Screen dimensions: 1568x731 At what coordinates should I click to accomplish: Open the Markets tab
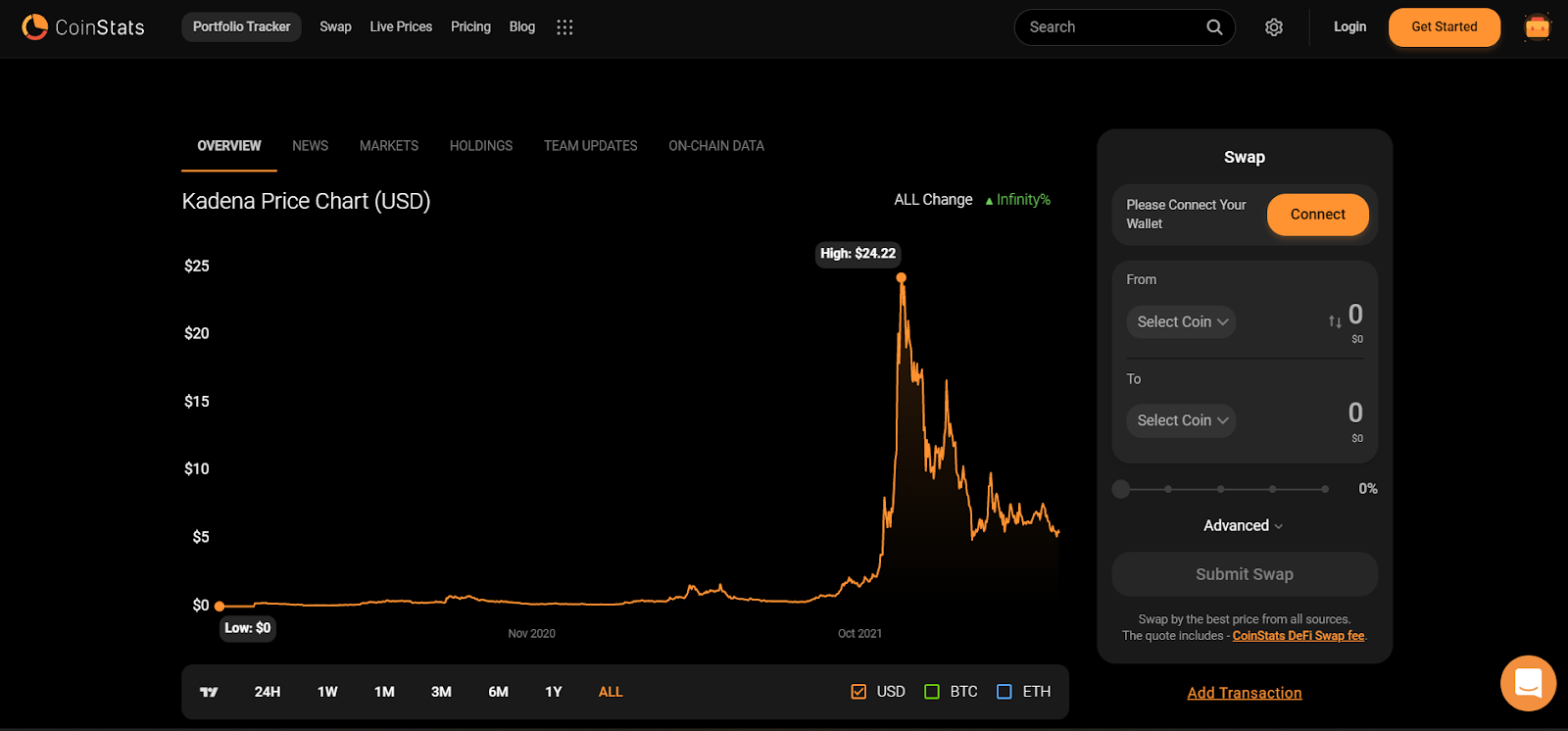tap(389, 146)
